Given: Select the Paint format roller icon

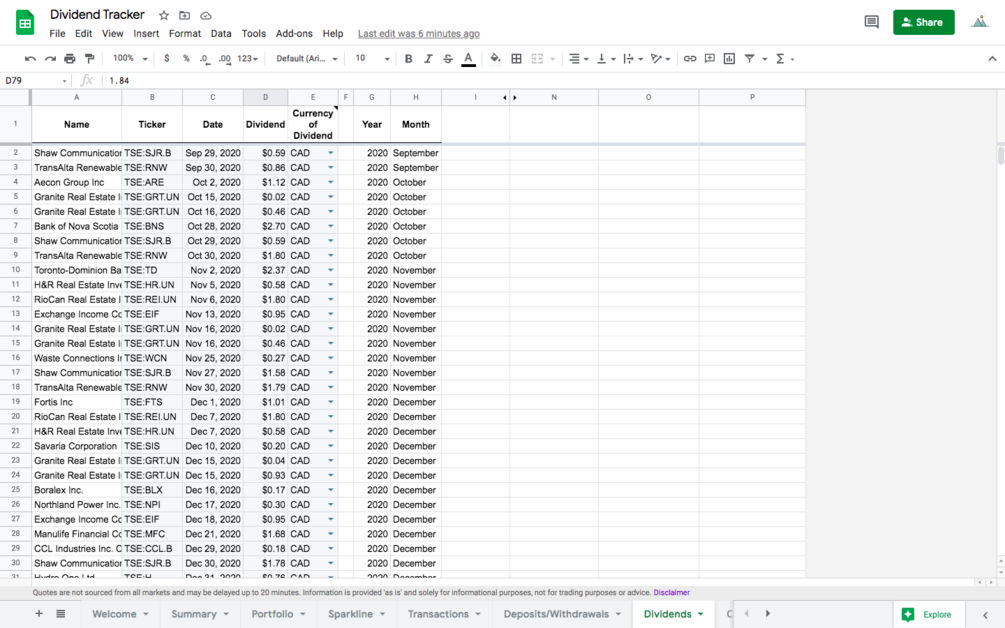Looking at the screenshot, I should [x=90, y=58].
